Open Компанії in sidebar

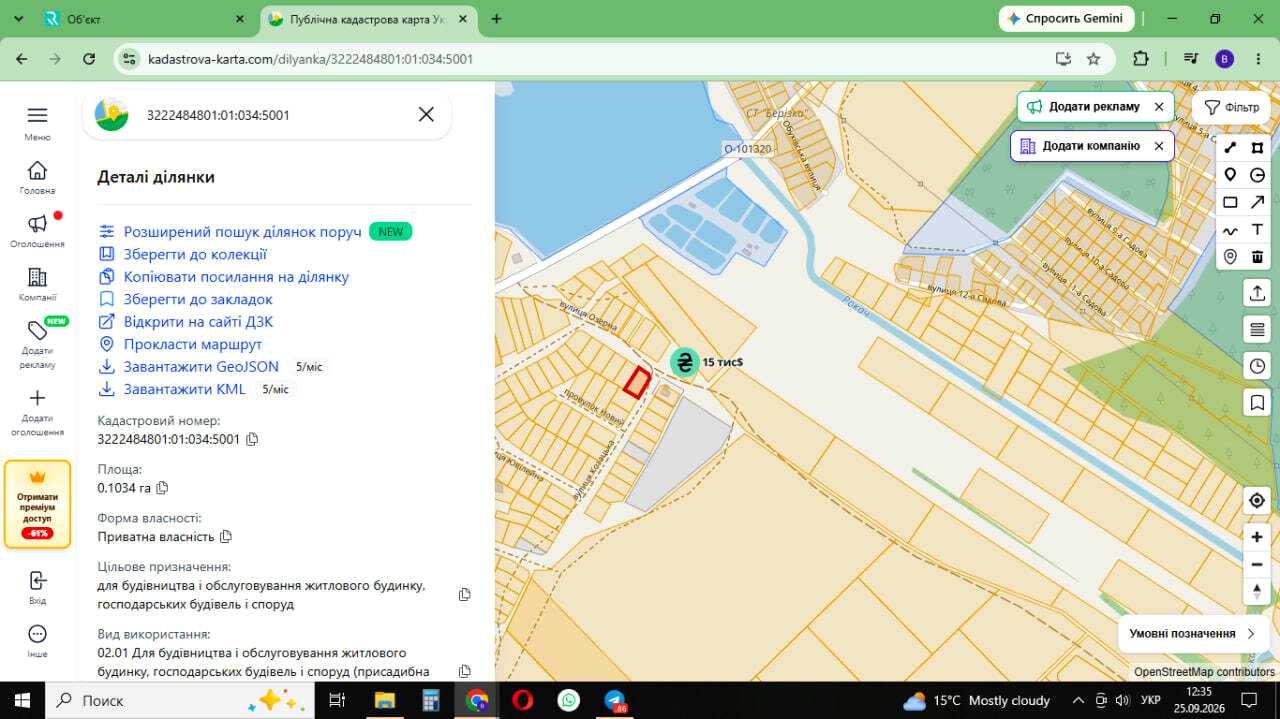point(37,284)
